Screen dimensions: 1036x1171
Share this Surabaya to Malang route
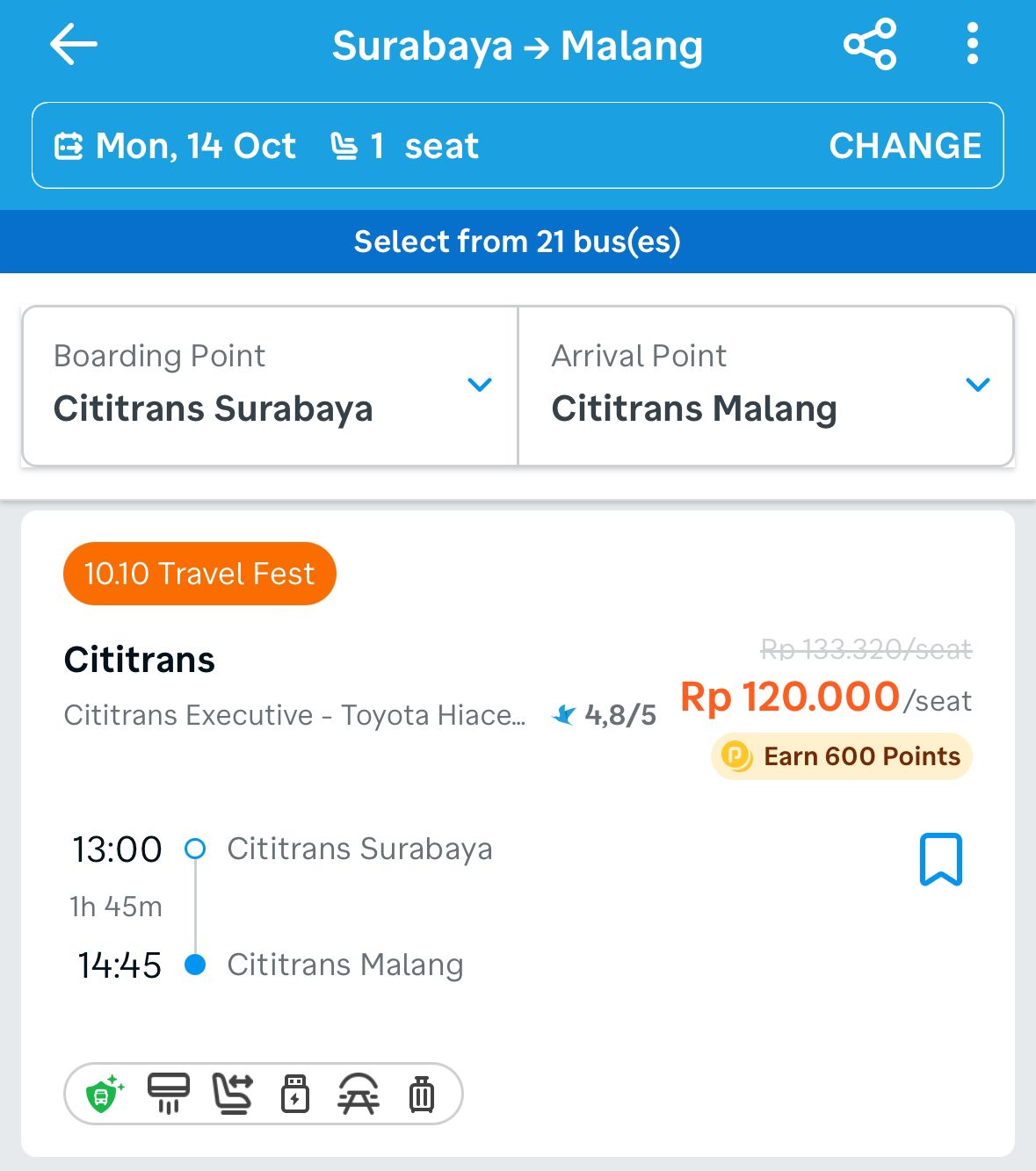click(x=869, y=44)
